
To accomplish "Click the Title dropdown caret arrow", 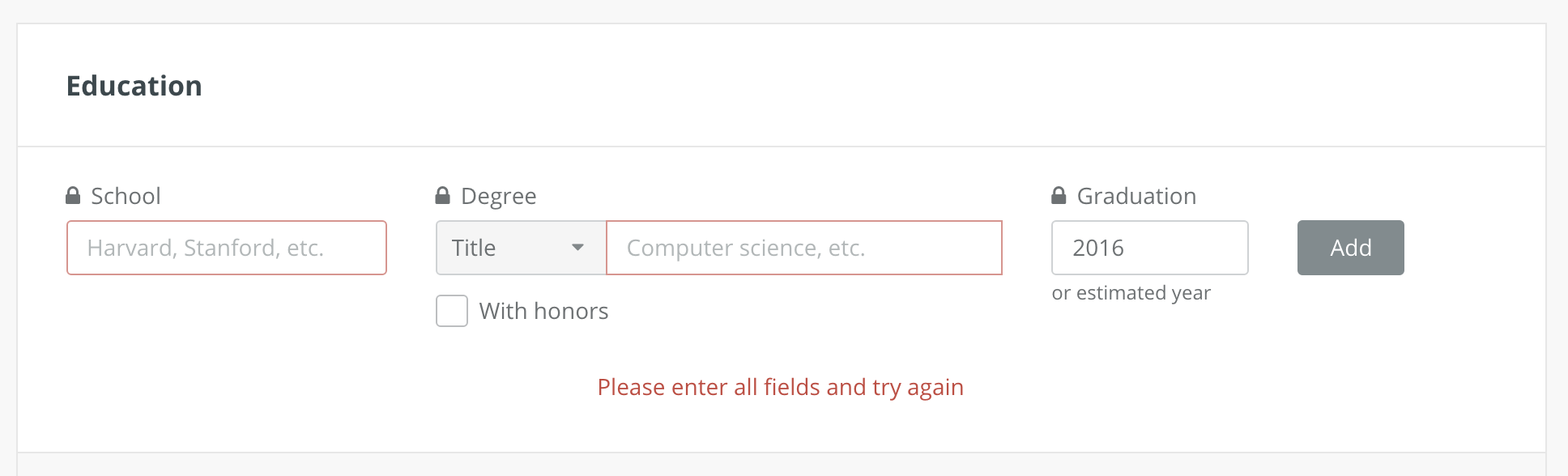I will tap(577, 248).
